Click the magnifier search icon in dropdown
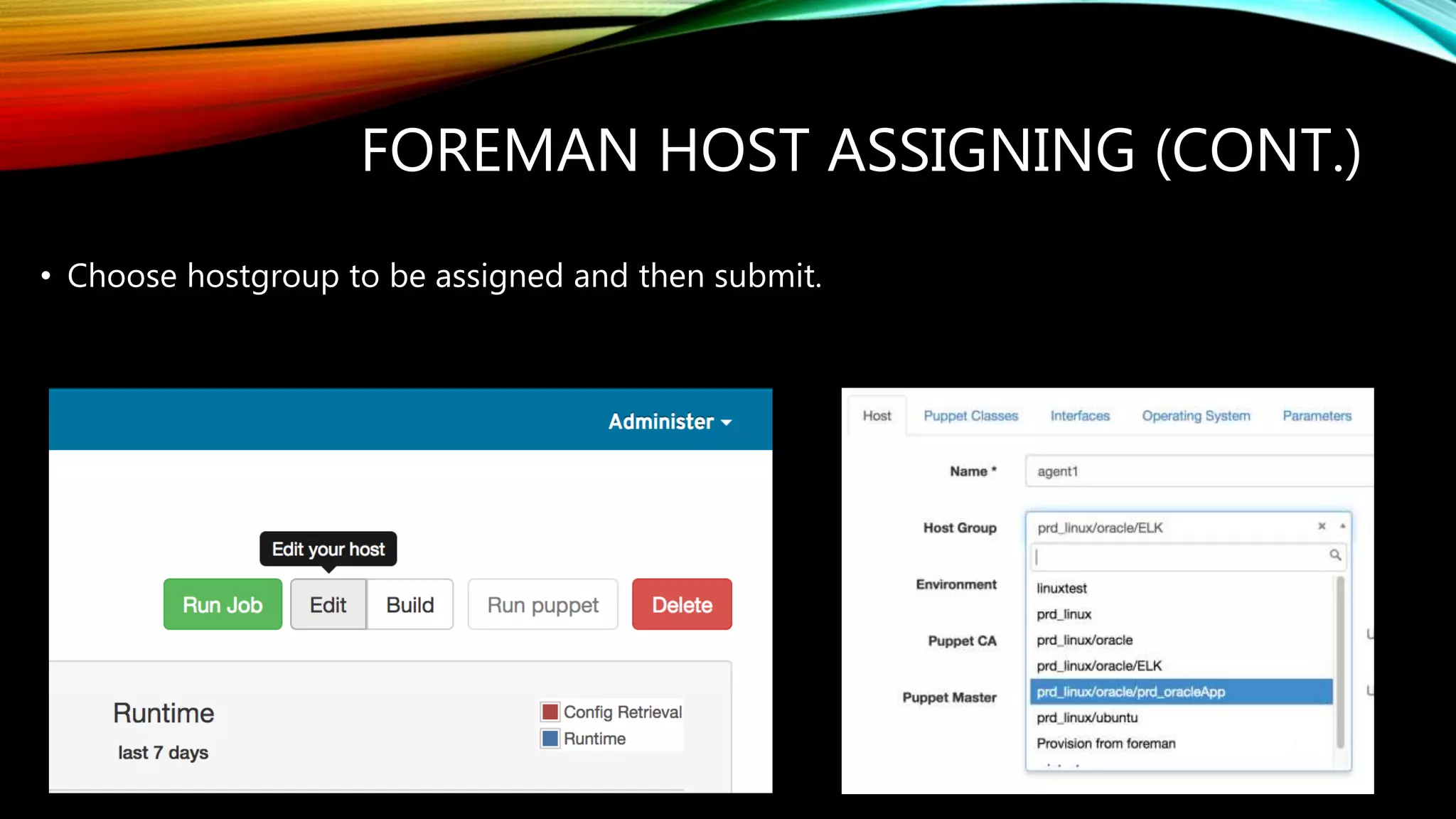Viewport: 1456px width, 819px height. click(x=1335, y=555)
